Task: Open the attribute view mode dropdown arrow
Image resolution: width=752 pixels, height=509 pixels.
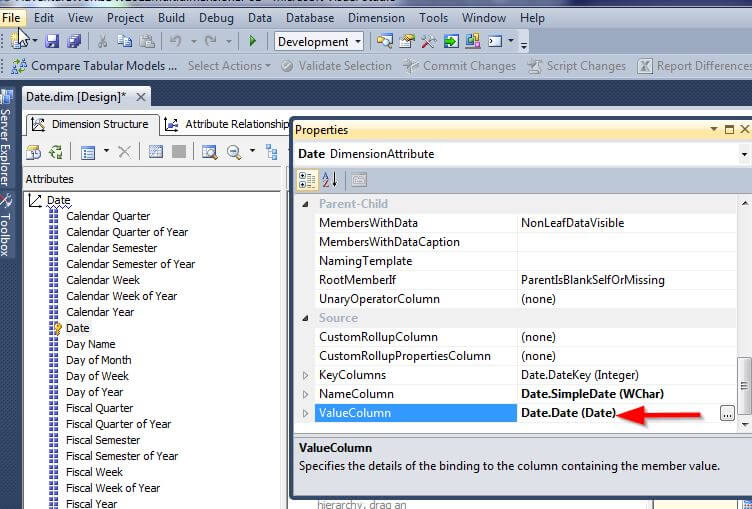Action: pos(106,151)
